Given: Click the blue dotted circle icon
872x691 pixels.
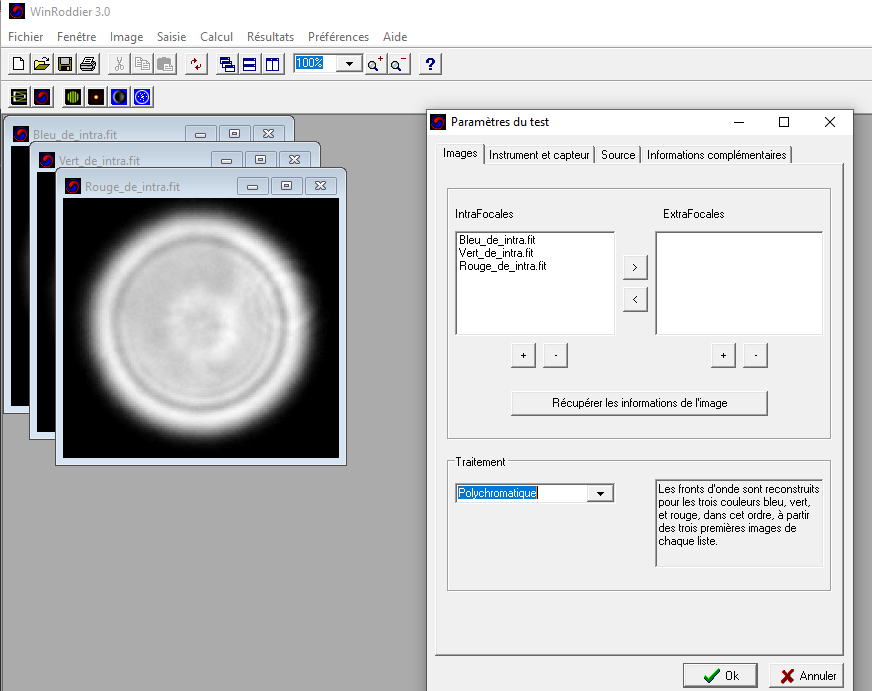Looking at the screenshot, I should (142, 97).
